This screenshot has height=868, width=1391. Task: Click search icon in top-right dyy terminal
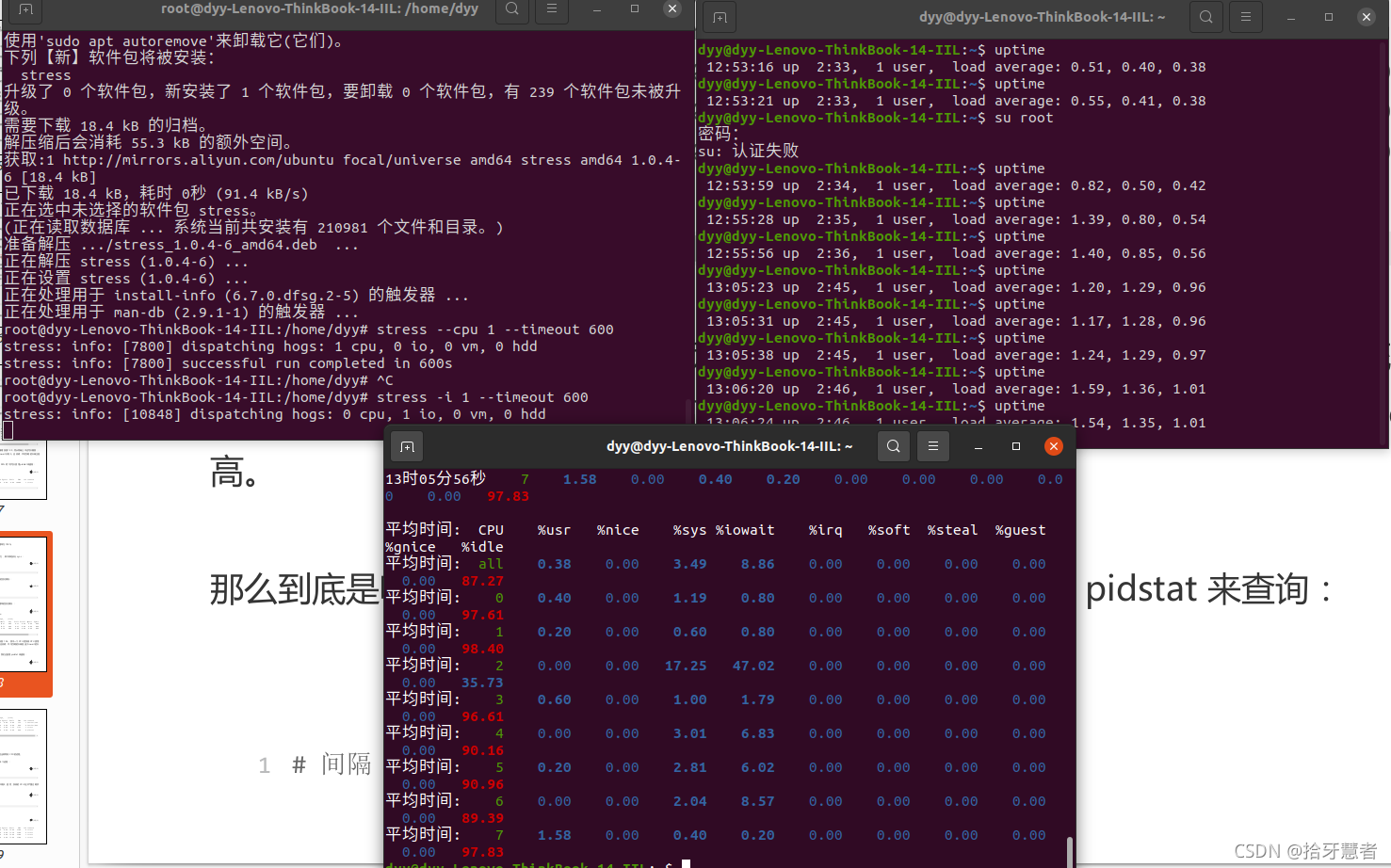coord(1205,17)
